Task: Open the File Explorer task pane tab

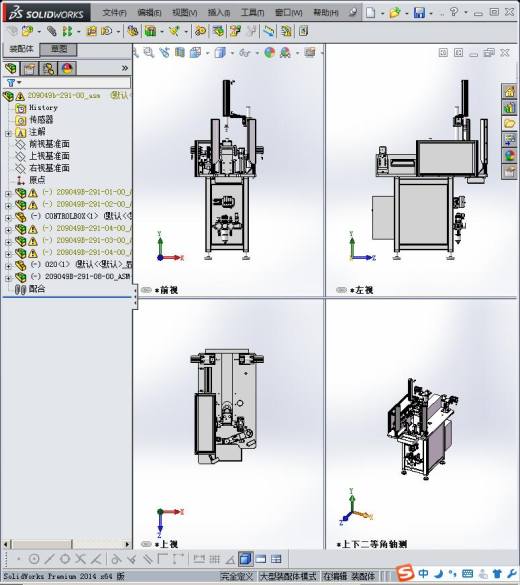Action: (x=510, y=123)
